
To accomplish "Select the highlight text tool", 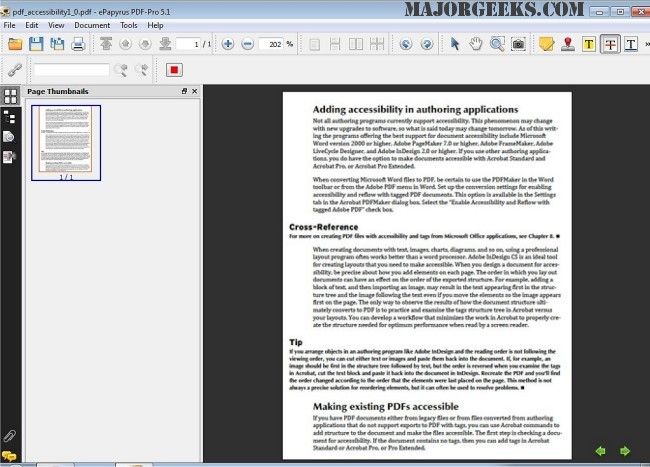I will pyautogui.click(x=589, y=44).
